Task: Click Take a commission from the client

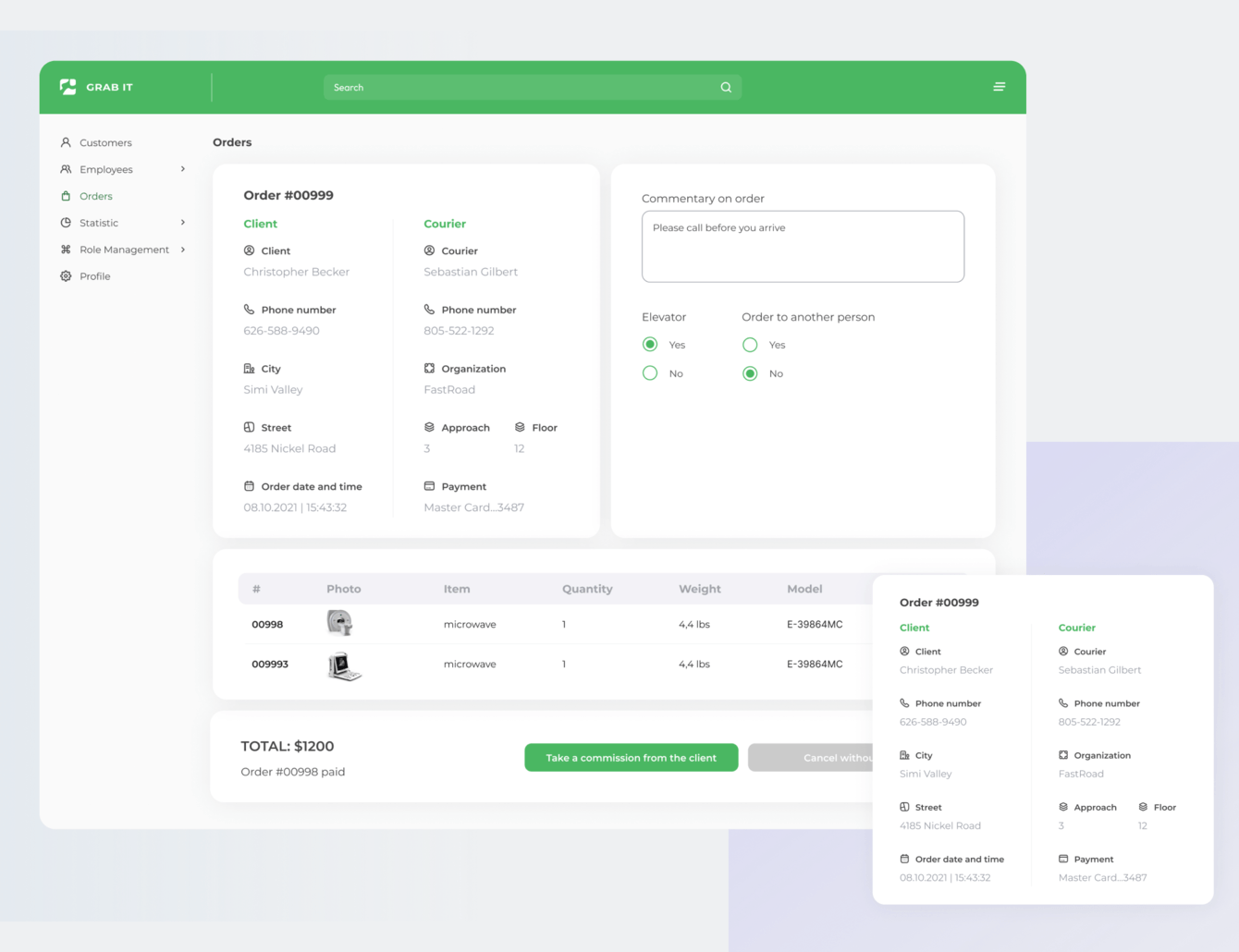Action: point(632,758)
